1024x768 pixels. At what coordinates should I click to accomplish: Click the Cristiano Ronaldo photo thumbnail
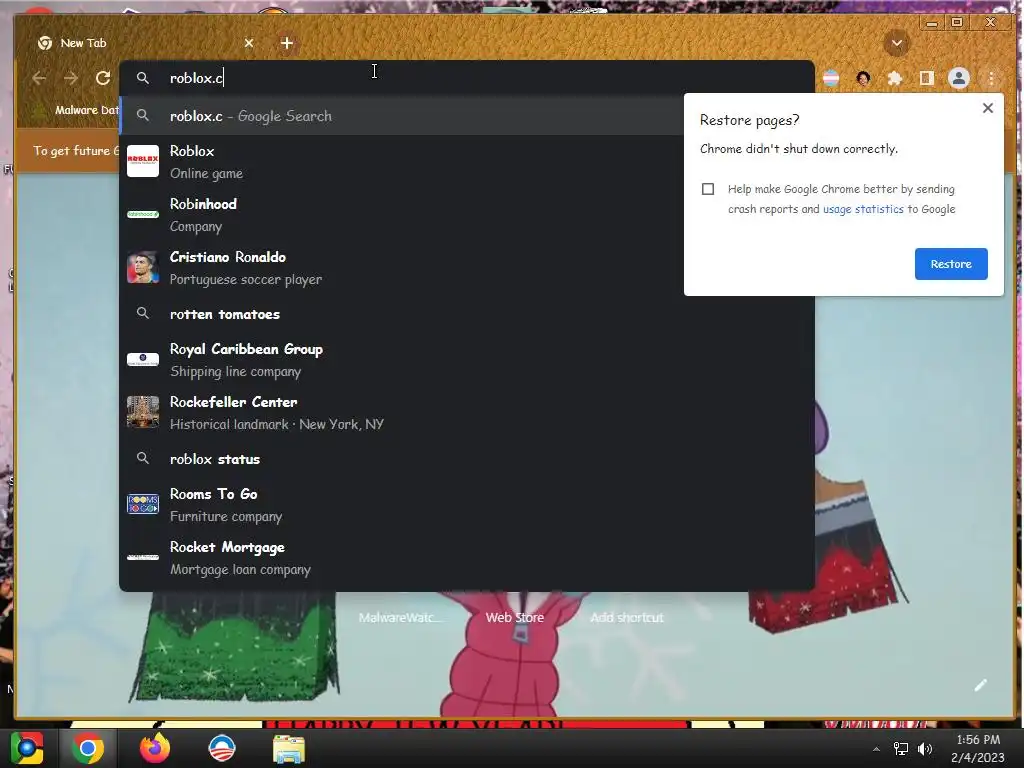click(x=143, y=267)
